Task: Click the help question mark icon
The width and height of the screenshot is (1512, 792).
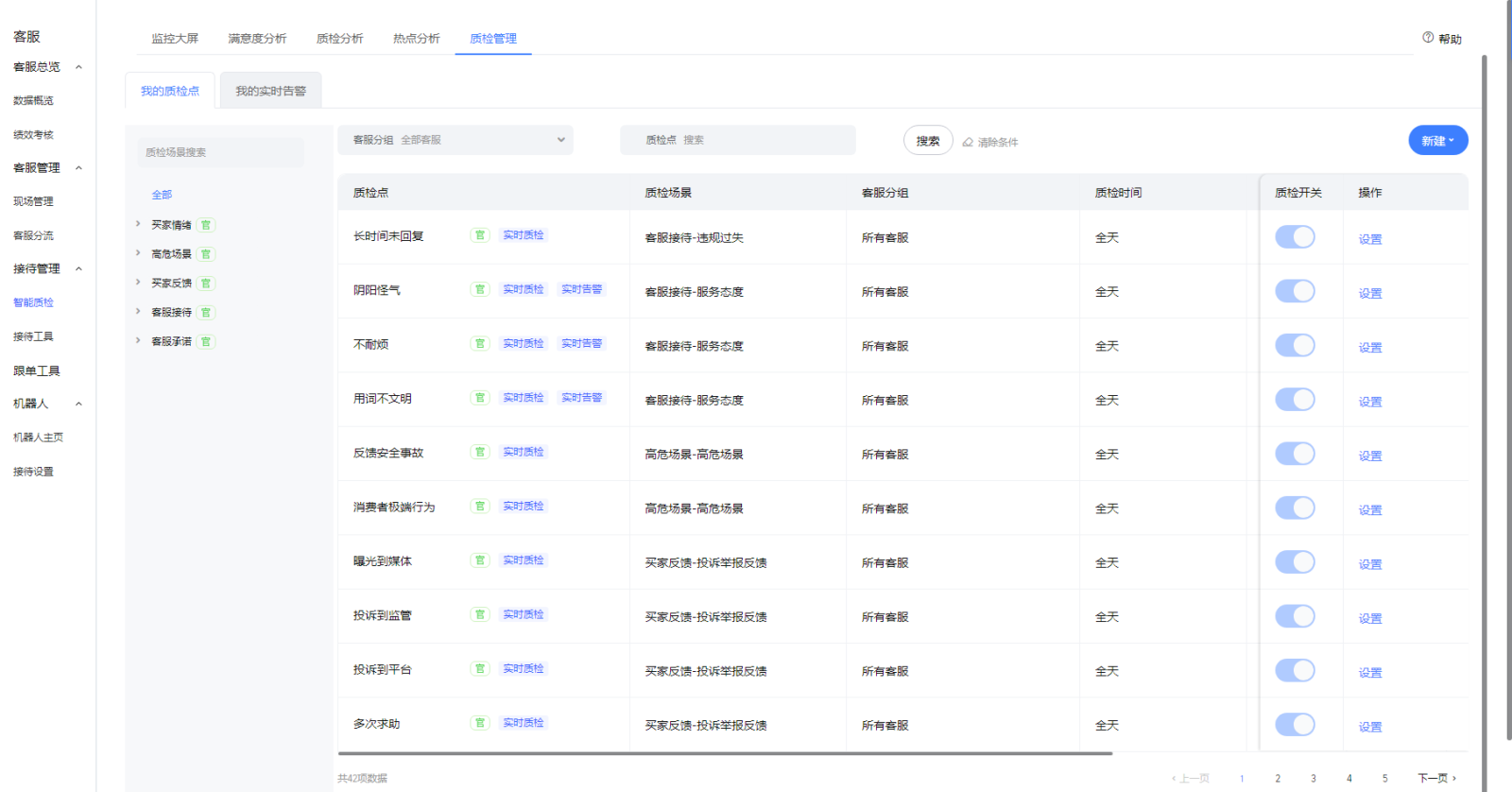Action: click(1428, 38)
